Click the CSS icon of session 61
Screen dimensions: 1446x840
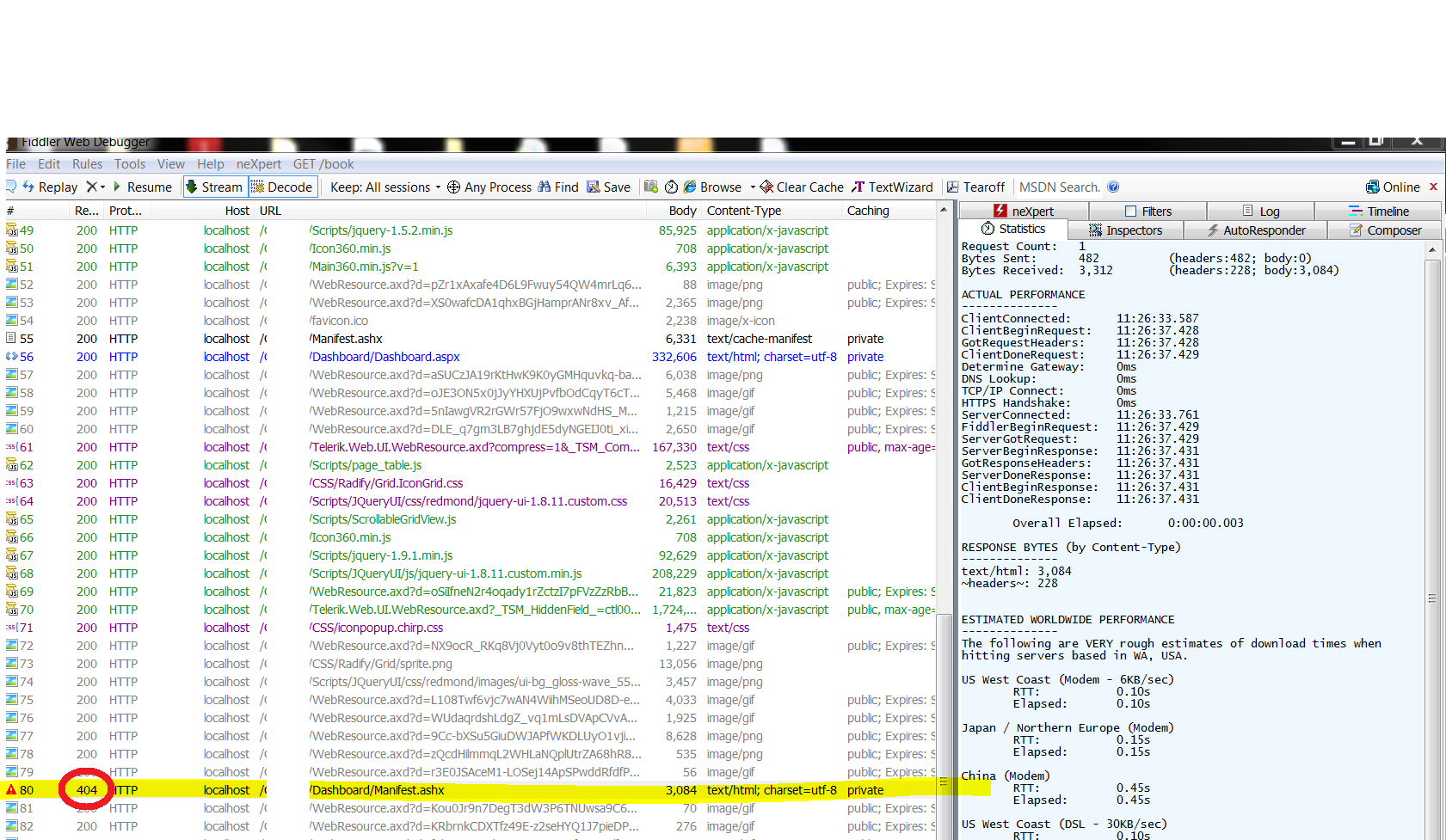coord(12,447)
